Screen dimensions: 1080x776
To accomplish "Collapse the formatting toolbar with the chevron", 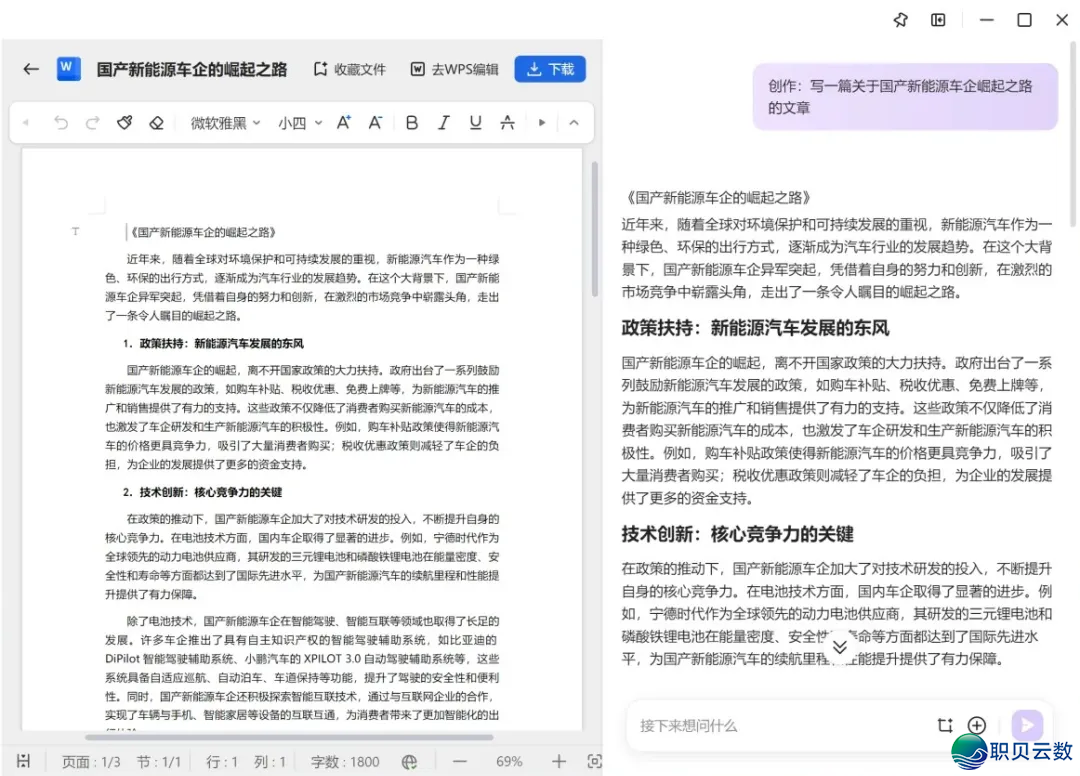I will pyautogui.click(x=574, y=123).
